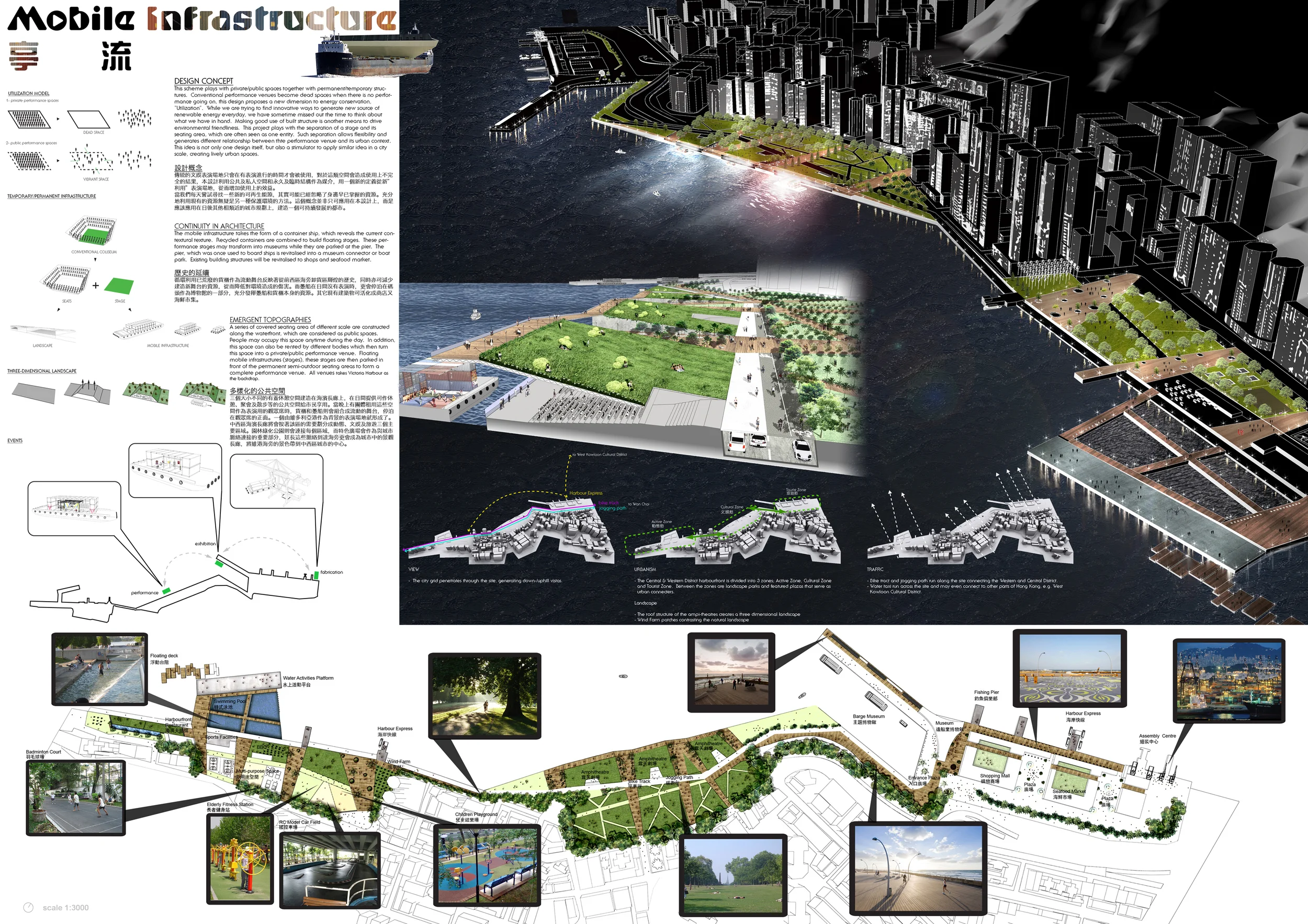
Task: Click the 'TRAFFIC' diagram caption
Action: click(875, 569)
